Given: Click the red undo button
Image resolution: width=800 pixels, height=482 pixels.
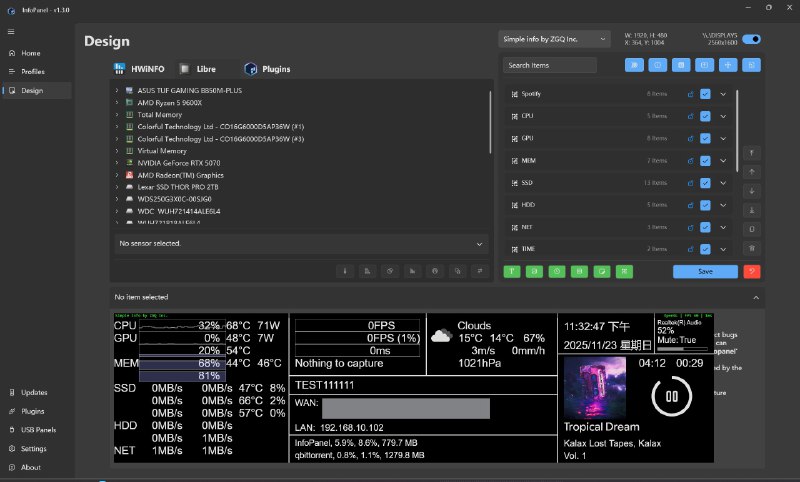Looking at the screenshot, I should pyautogui.click(x=752, y=271).
